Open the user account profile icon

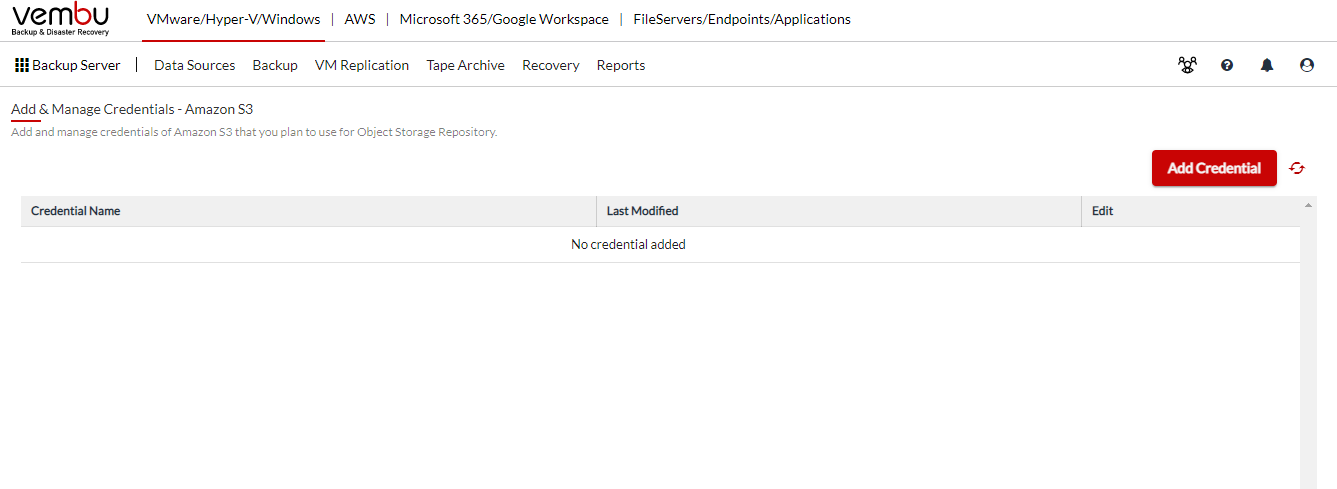click(1307, 65)
